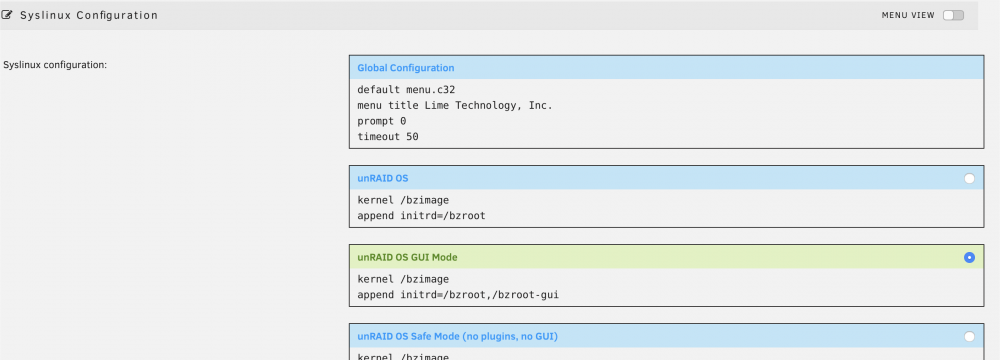Select the unRAID OS Safe Mode radio button
Image resolution: width=1000 pixels, height=360 pixels.
pos(969,336)
